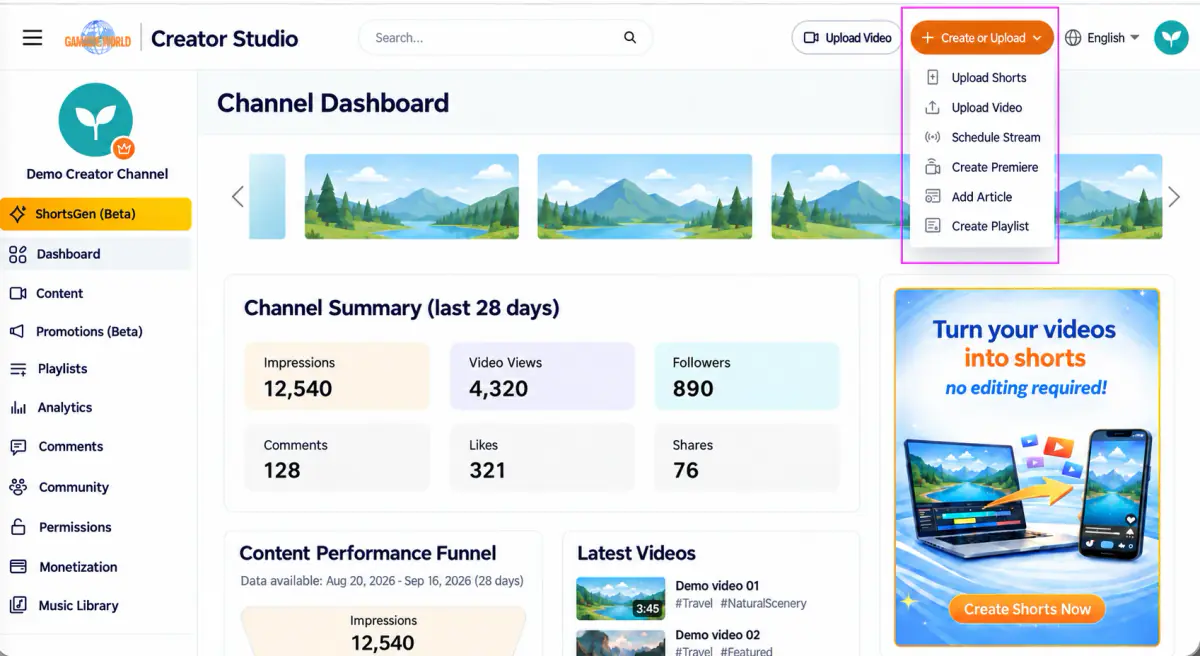Click the Monetization card icon
The height and width of the screenshot is (656, 1200).
tap(18, 567)
